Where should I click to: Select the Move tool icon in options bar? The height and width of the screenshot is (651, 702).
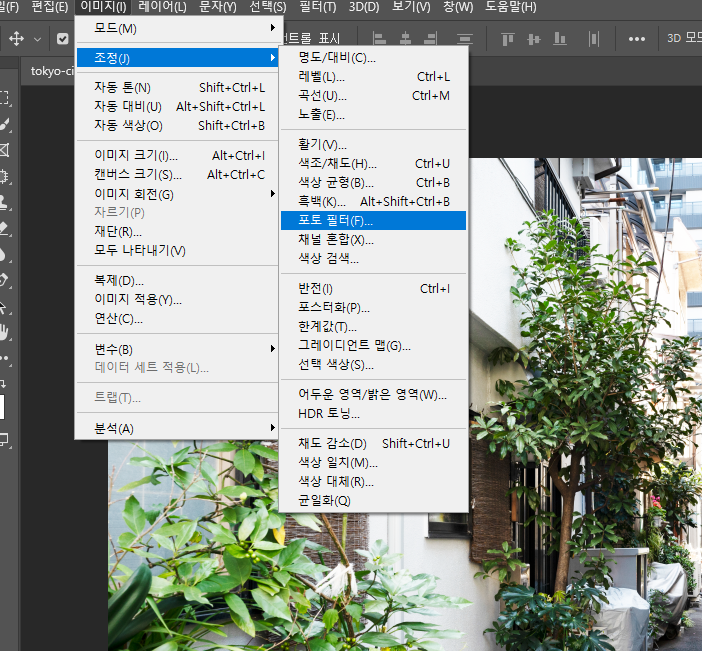(x=16, y=39)
